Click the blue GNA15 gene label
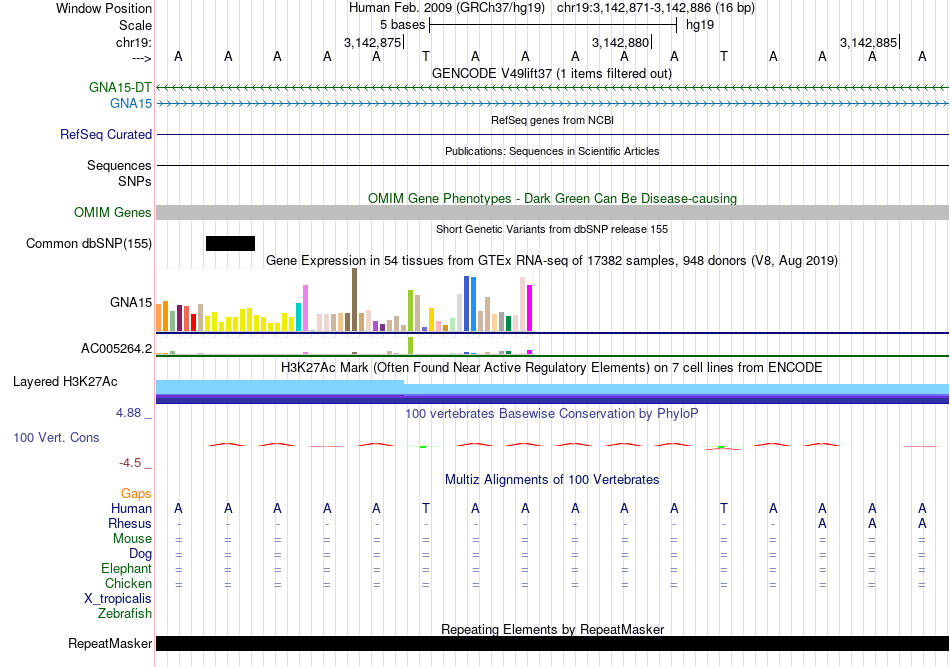Screen dimensions: 950x667 131,104
